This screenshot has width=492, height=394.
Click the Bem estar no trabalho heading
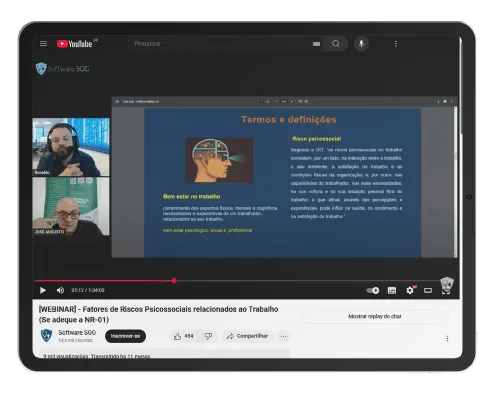pyautogui.click(x=192, y=196)
